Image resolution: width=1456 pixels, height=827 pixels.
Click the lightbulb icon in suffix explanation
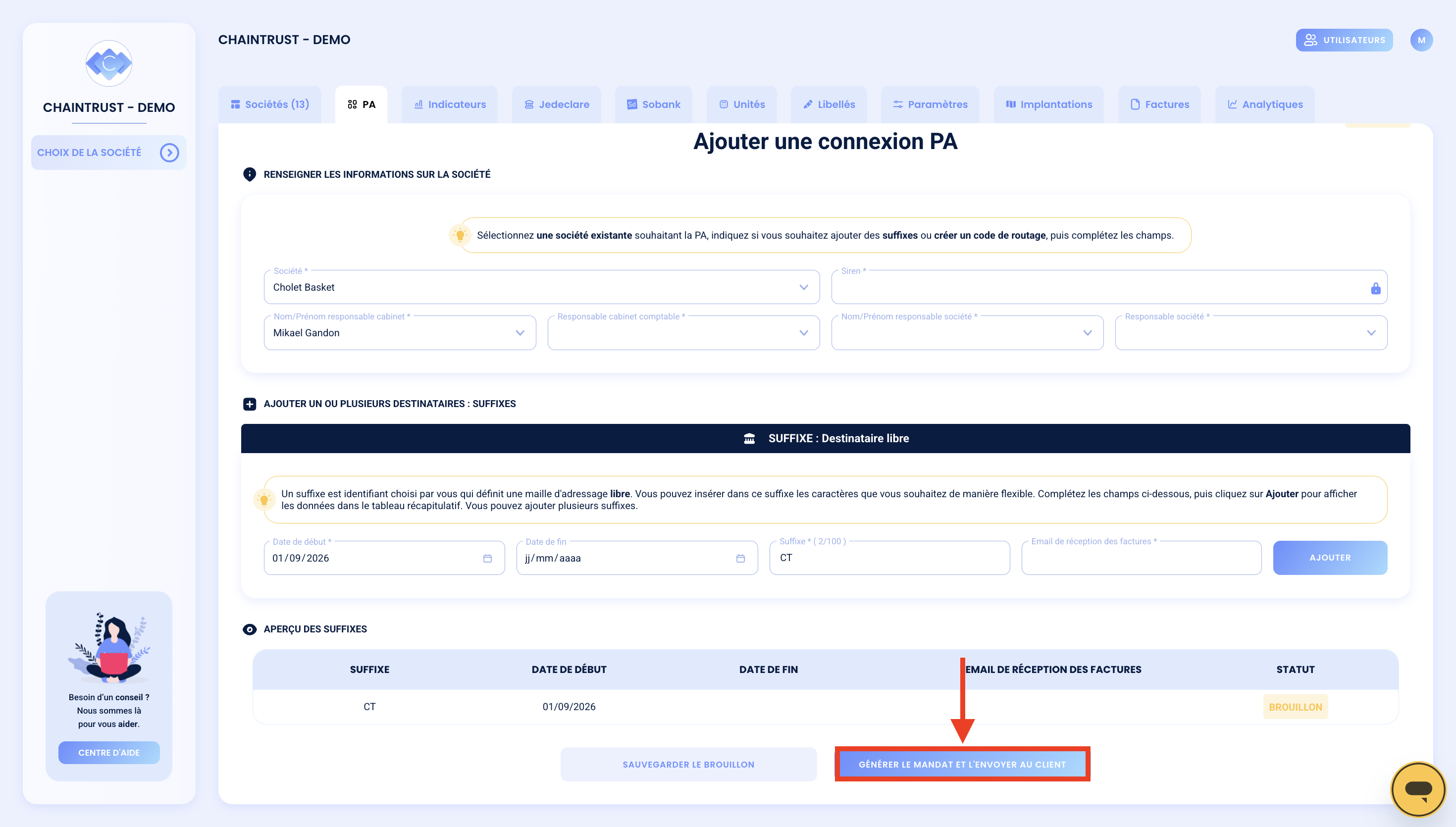coord(264,500)
